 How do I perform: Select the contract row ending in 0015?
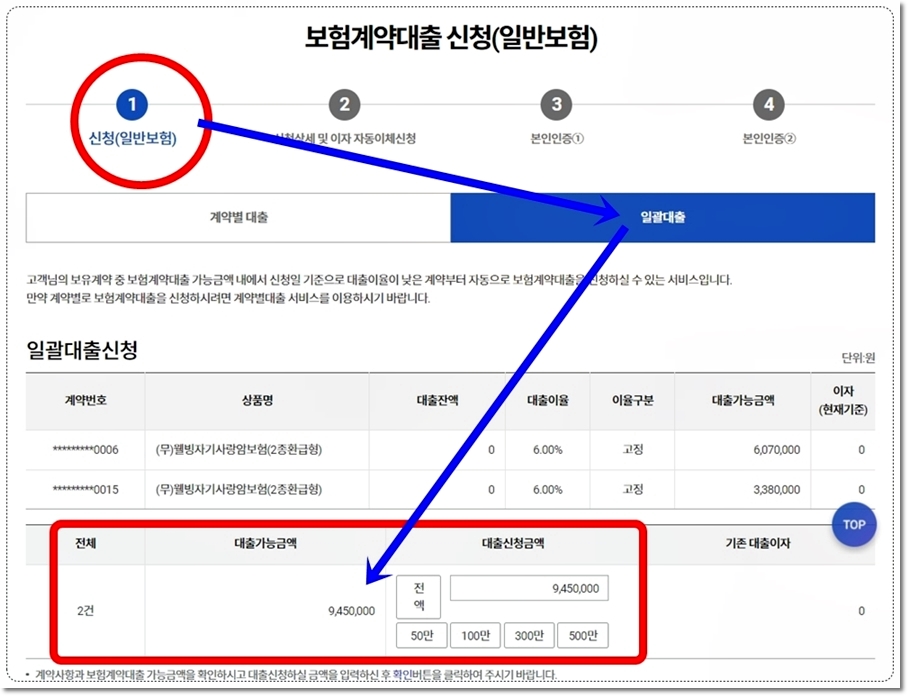(85, 490)
